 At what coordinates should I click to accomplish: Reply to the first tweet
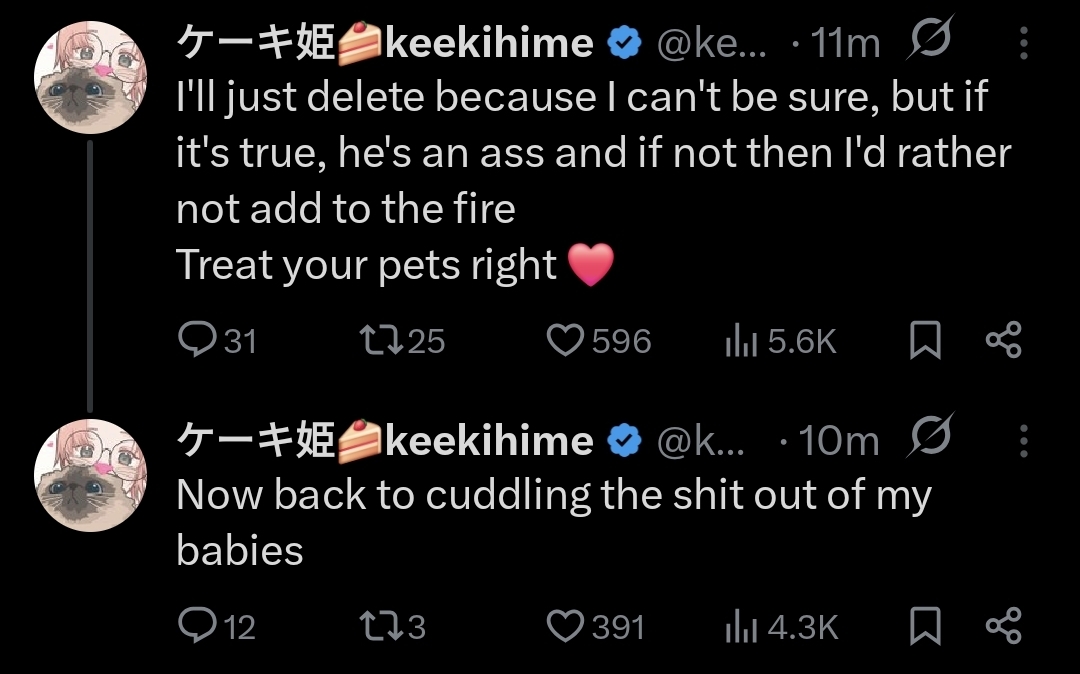pyautogui.click(x=192, y=342)
